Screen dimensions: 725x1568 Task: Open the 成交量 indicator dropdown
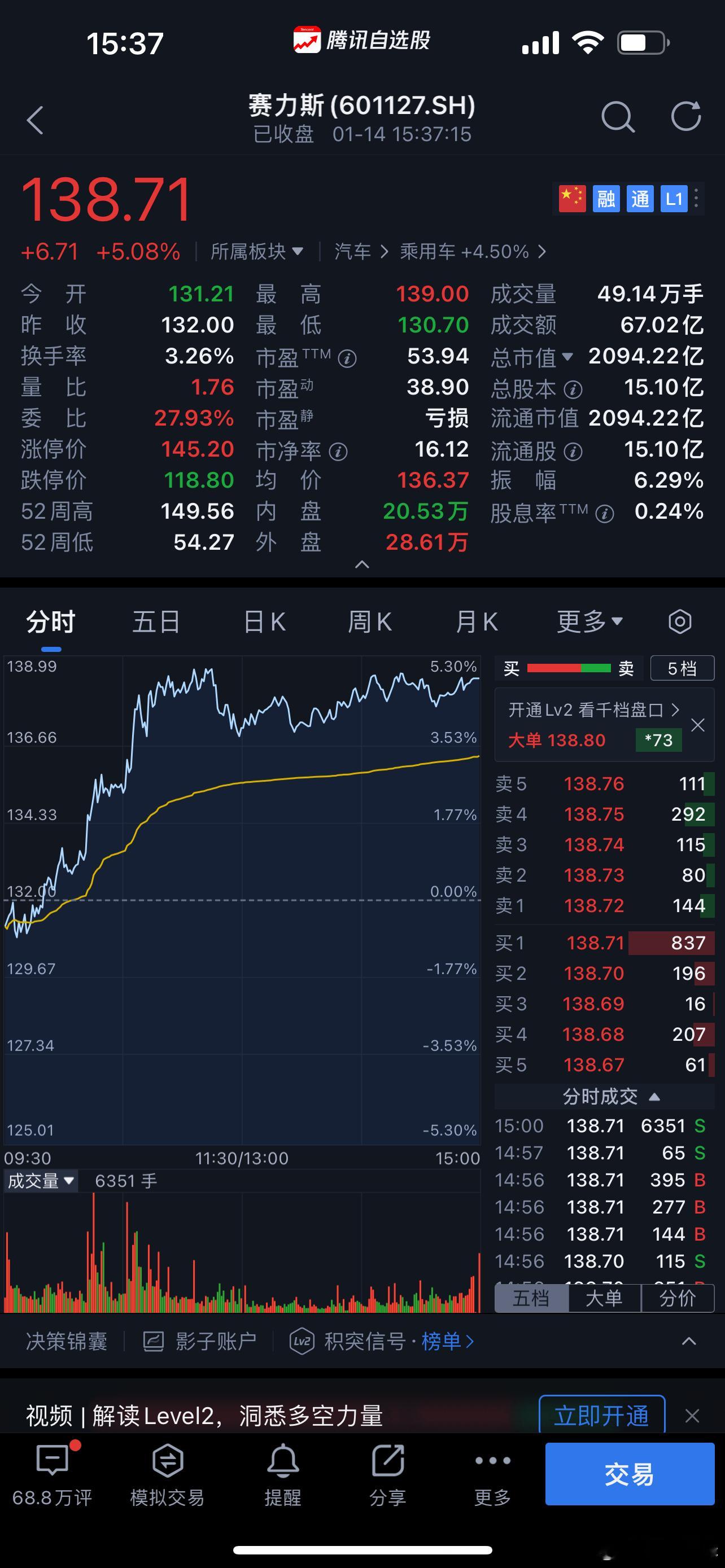coord(40,1181)
